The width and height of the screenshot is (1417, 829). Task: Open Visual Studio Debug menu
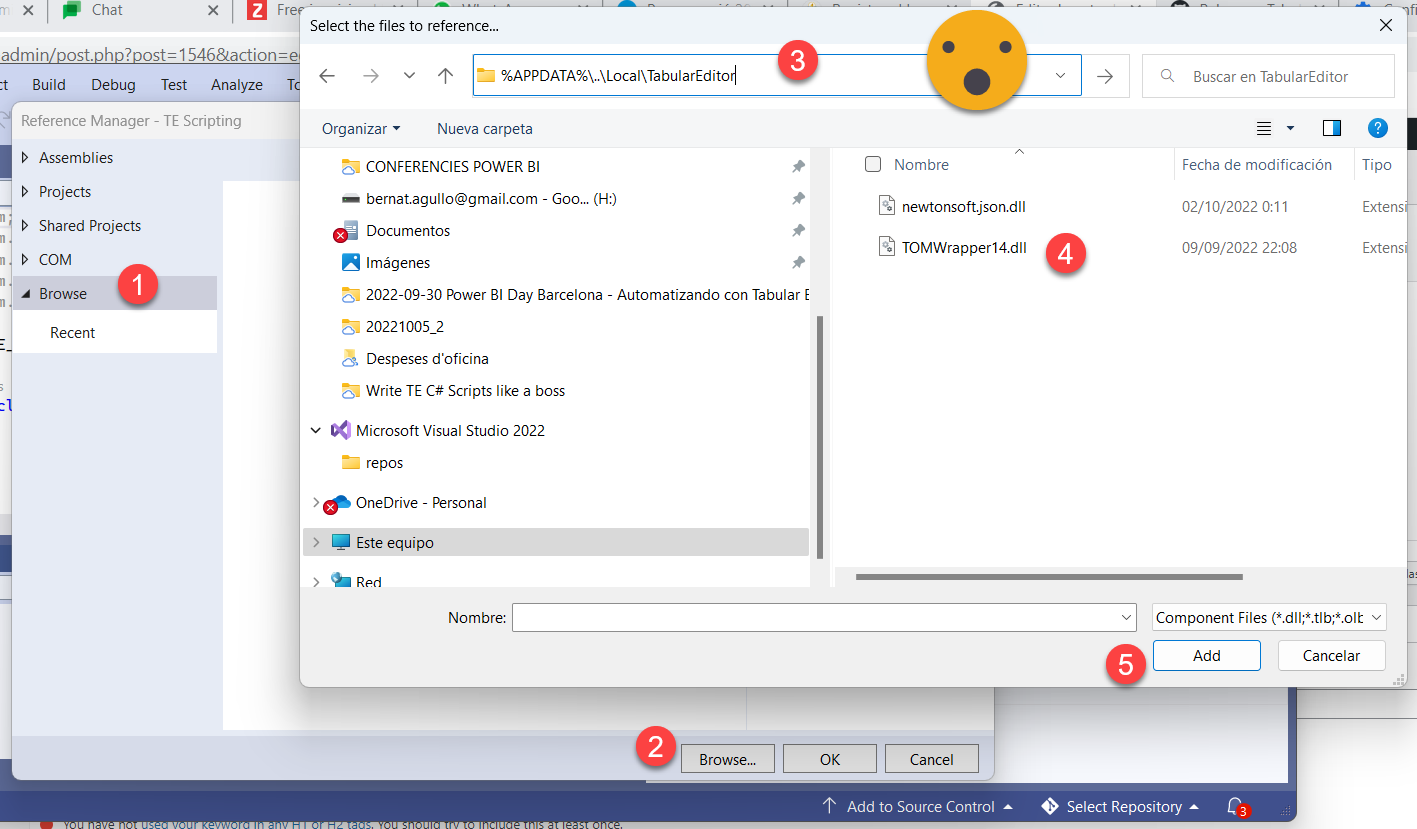coord(113,85)
